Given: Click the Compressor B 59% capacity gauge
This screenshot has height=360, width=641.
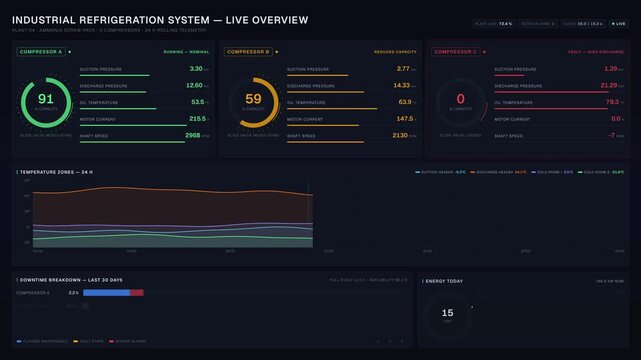Looking at the screenshot, I should coord(253,103).
